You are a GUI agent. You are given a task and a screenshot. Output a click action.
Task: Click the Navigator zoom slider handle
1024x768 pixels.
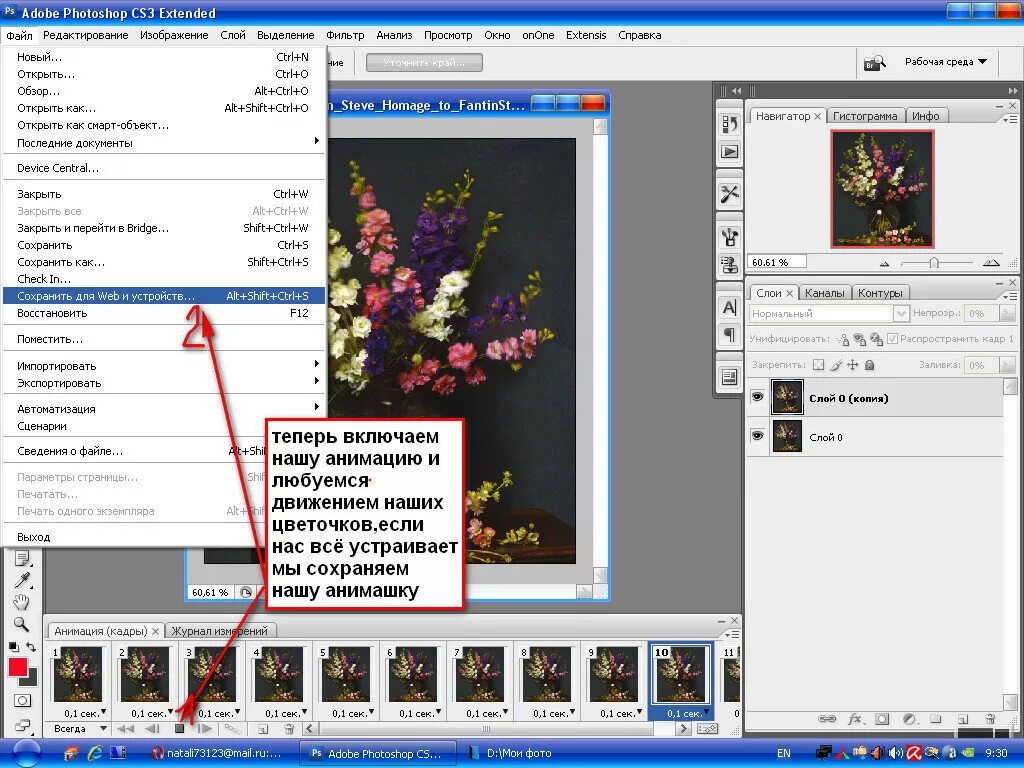(x=934, y=263)
